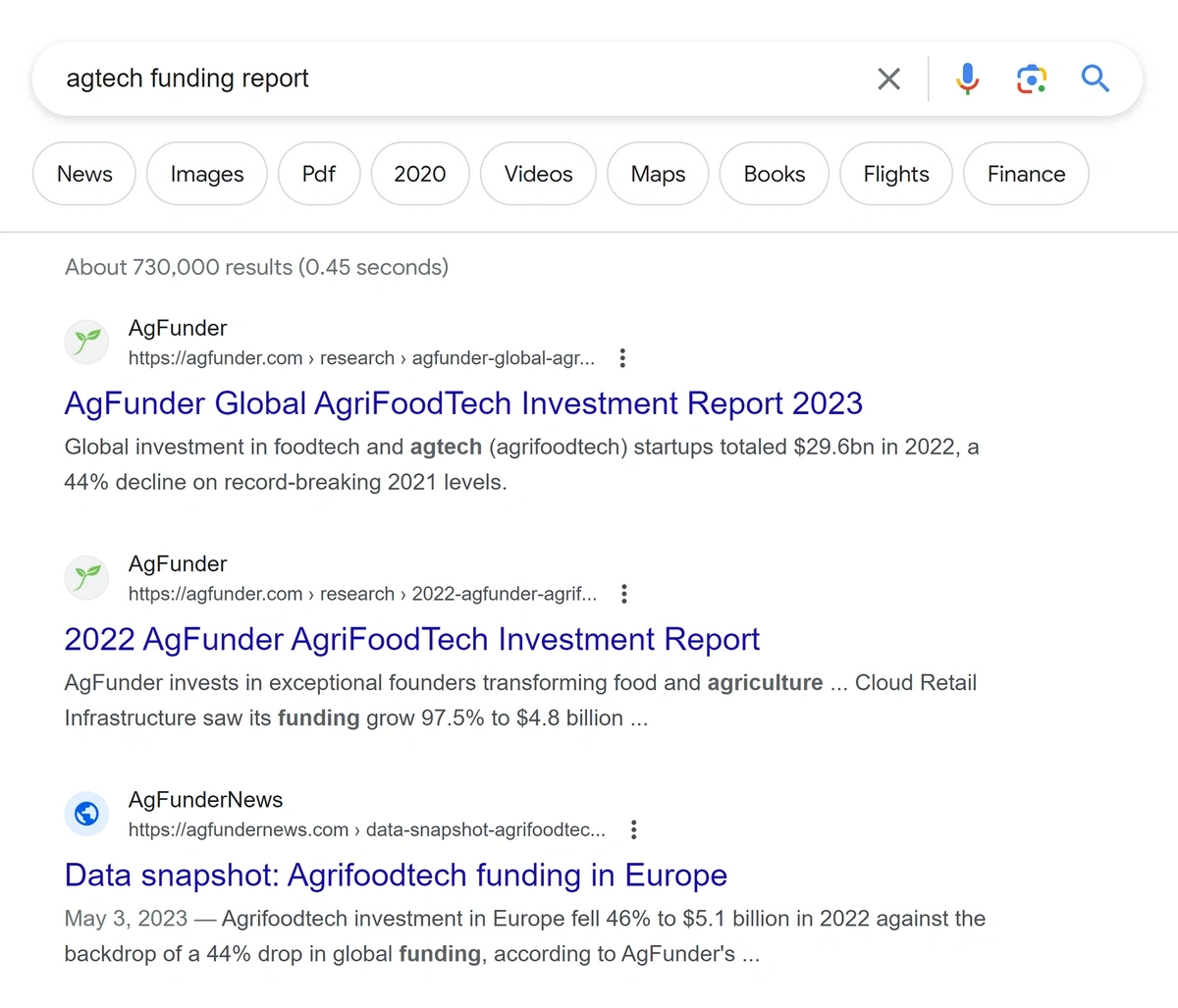1178x1008 pixels.
Task: Switch to Images results
Action: 207,174
